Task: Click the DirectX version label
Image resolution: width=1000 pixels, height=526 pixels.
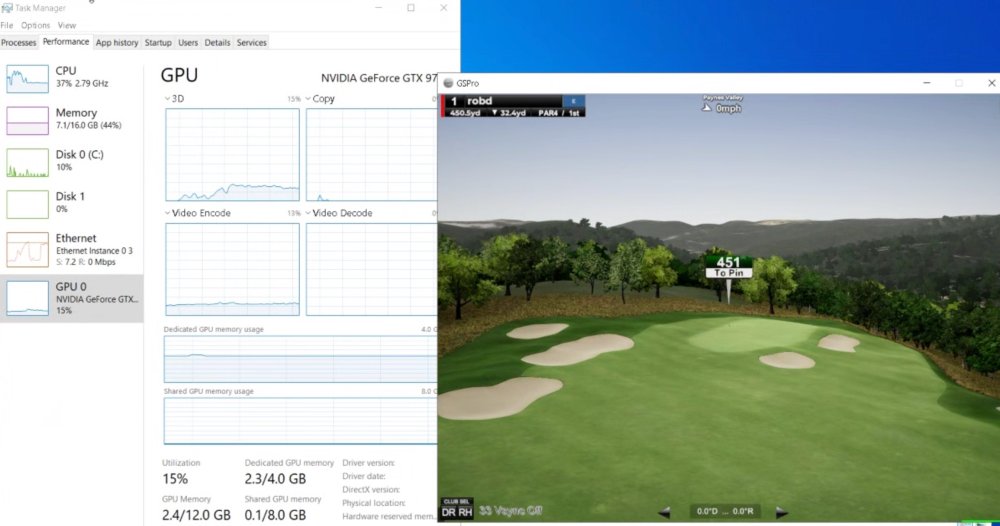Action: click(x=371, y=490)
